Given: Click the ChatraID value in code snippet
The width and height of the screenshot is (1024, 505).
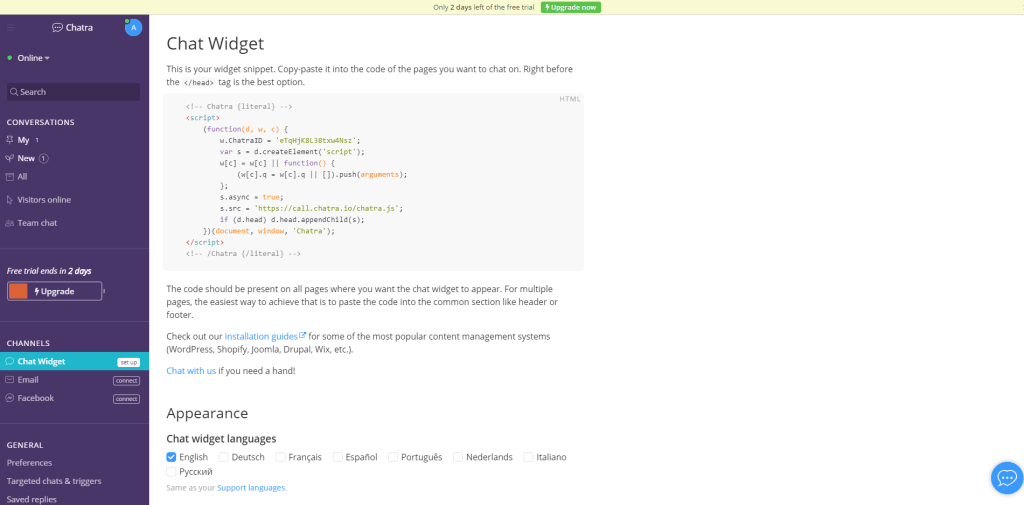Looking at the screenshot, I should pos(318,140).
